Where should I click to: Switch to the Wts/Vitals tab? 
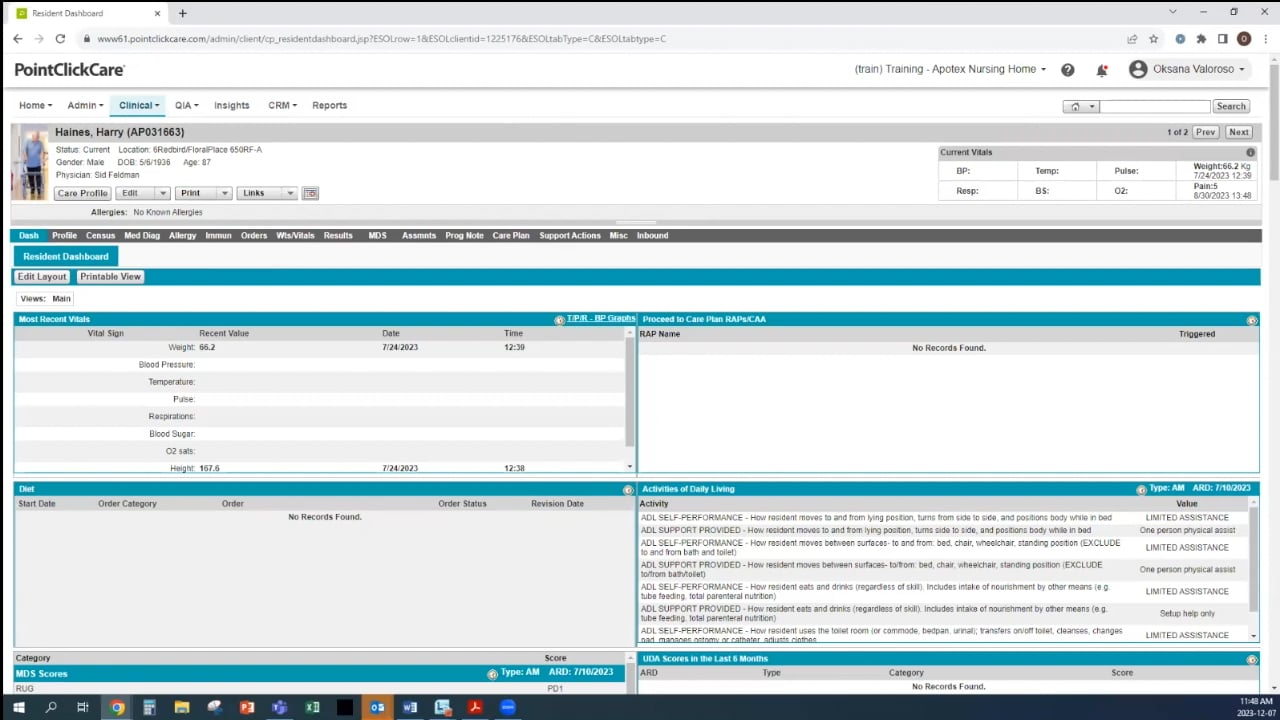295,236
